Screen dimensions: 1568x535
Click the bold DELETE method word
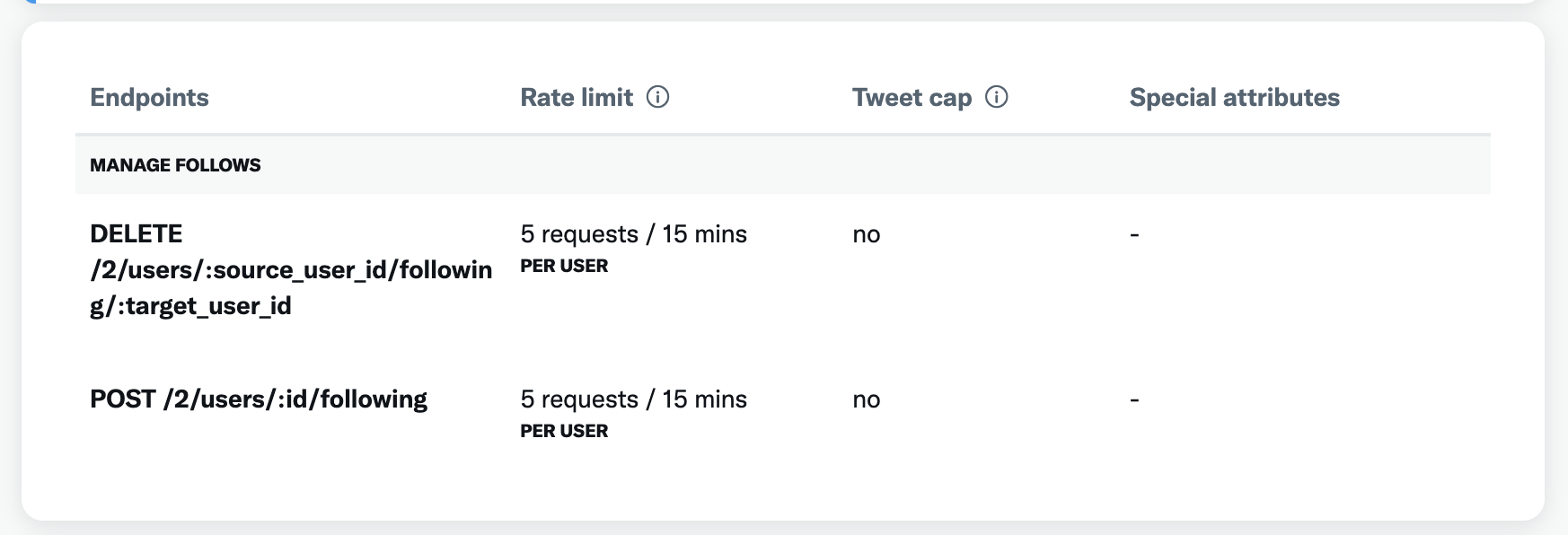point(136,234)
